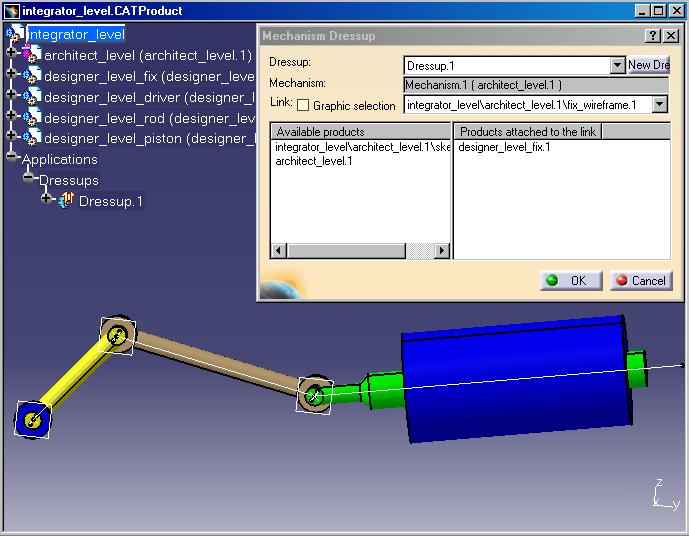The image size is (689, 536).
Task: Click the designer_level_fix product icon
Action: [x=31, y=76]
